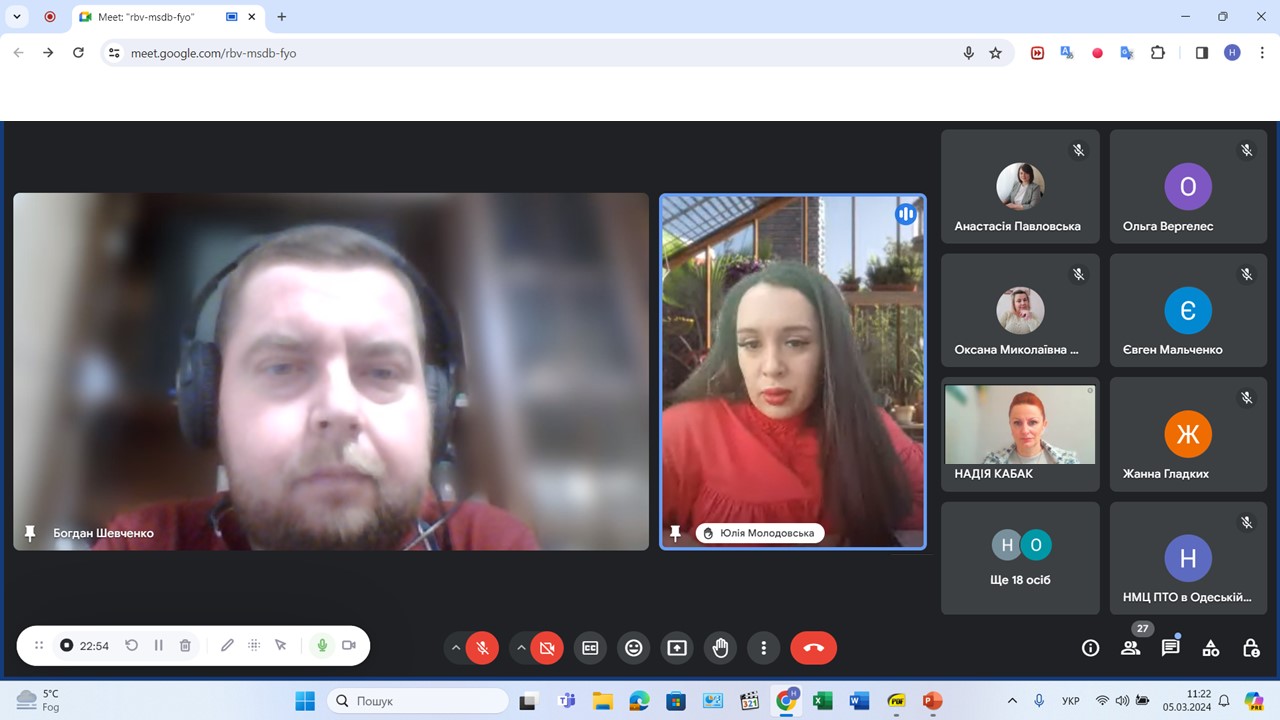
Task: Open the meeting chat panel
Action: click(1170, 648)
